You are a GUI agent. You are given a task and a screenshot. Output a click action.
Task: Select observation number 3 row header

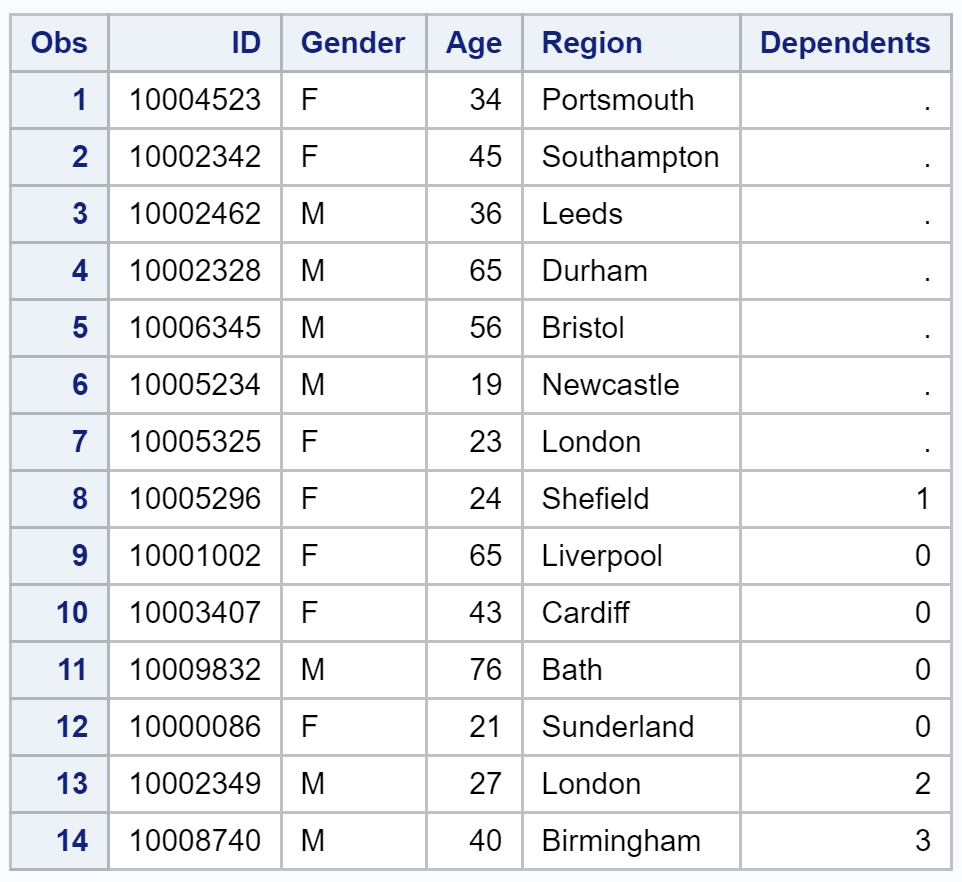coord(59,214)
